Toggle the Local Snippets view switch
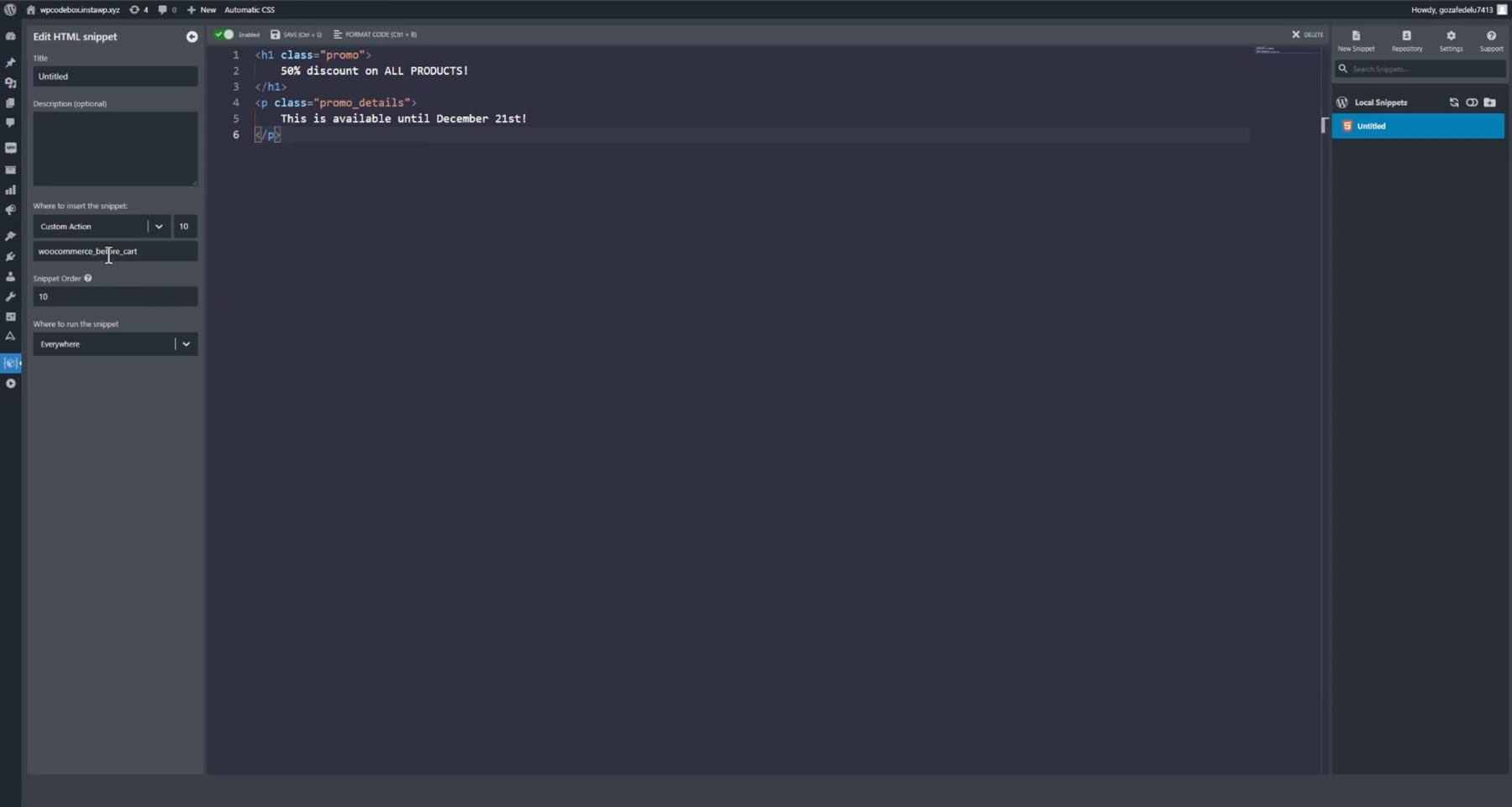The width and height of the screenshot is (1512, 807). click(1472, 102)
